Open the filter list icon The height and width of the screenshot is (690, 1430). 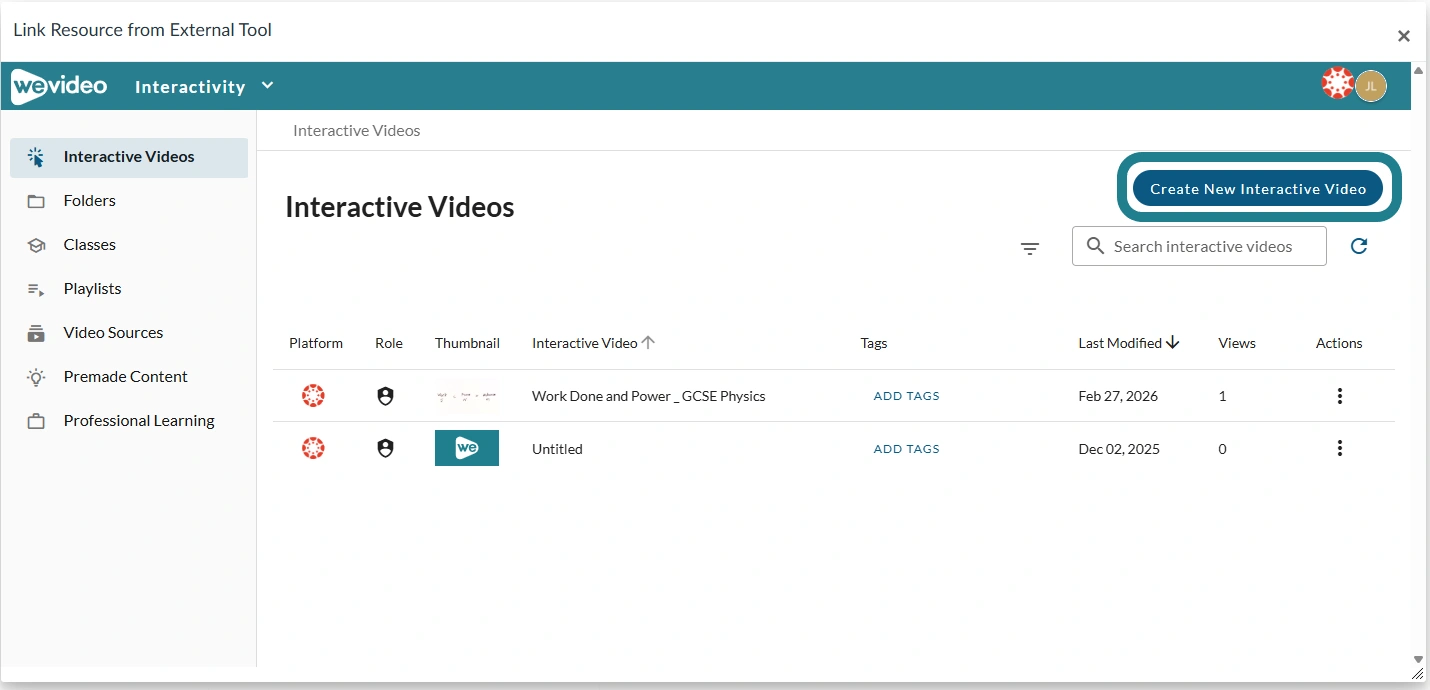coord(1030,248)
